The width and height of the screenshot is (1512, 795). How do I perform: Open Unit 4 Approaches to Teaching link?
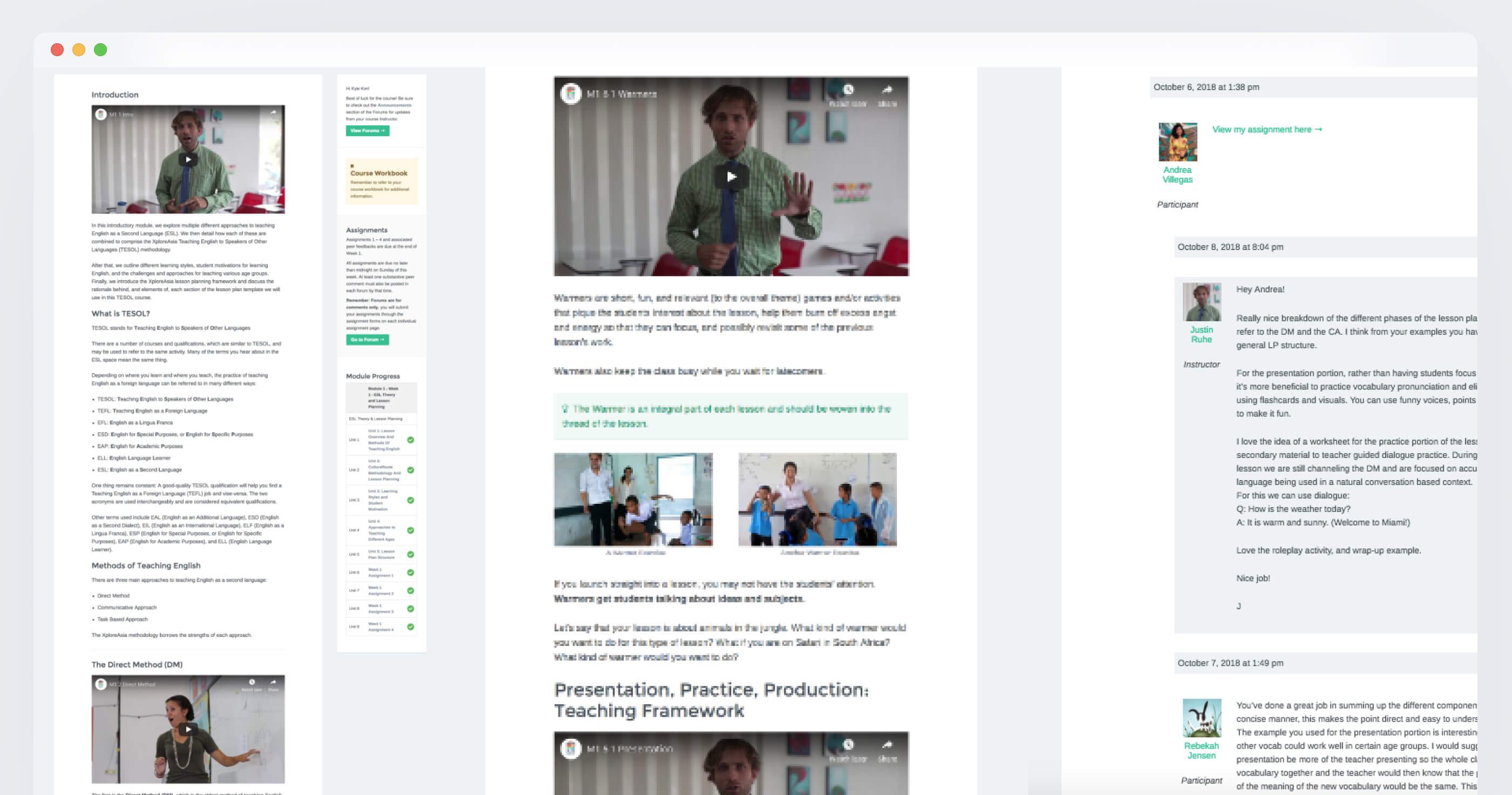click(382, 530)
